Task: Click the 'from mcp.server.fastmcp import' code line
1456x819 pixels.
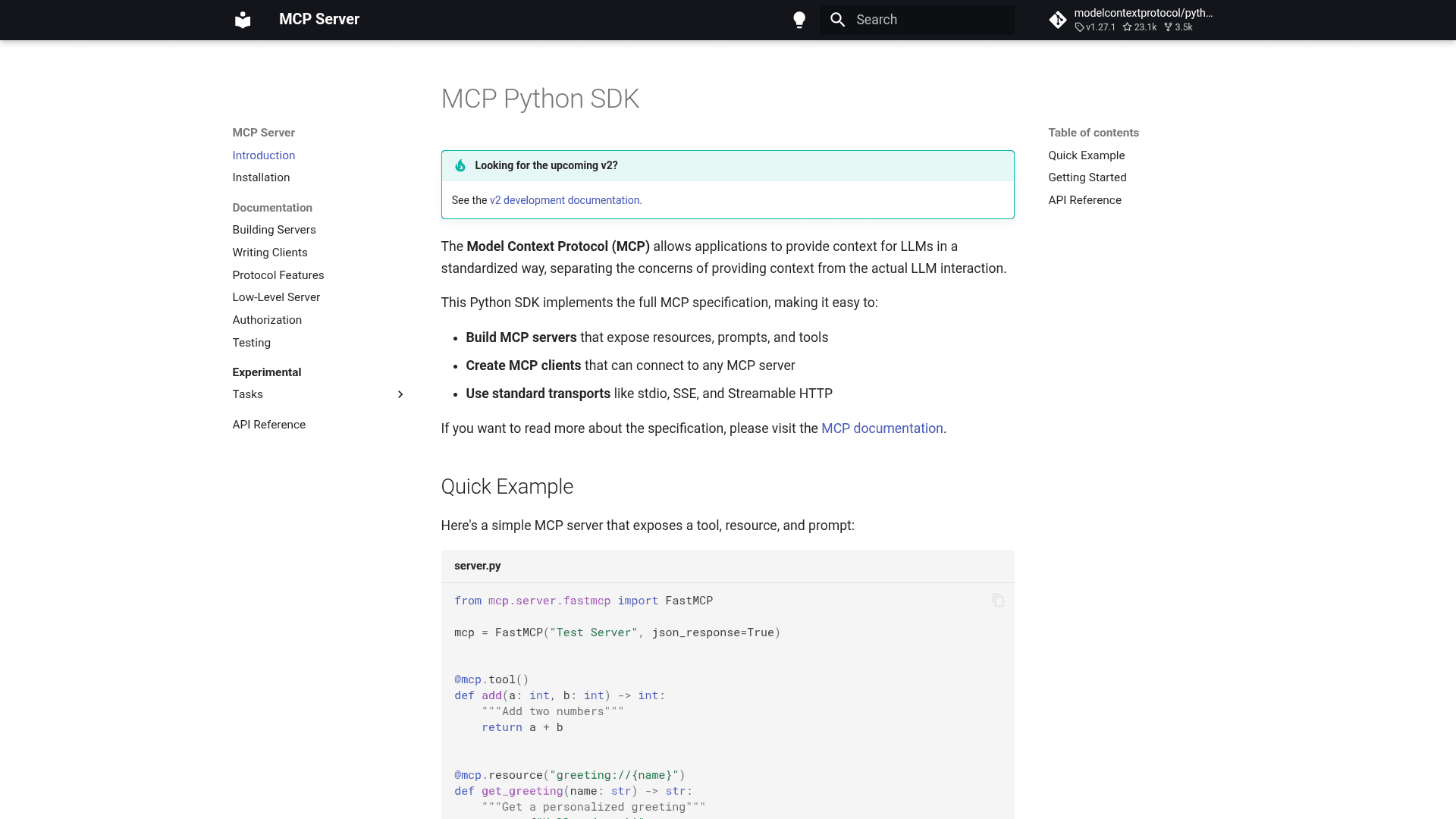Action: click(x=583, y=601)
